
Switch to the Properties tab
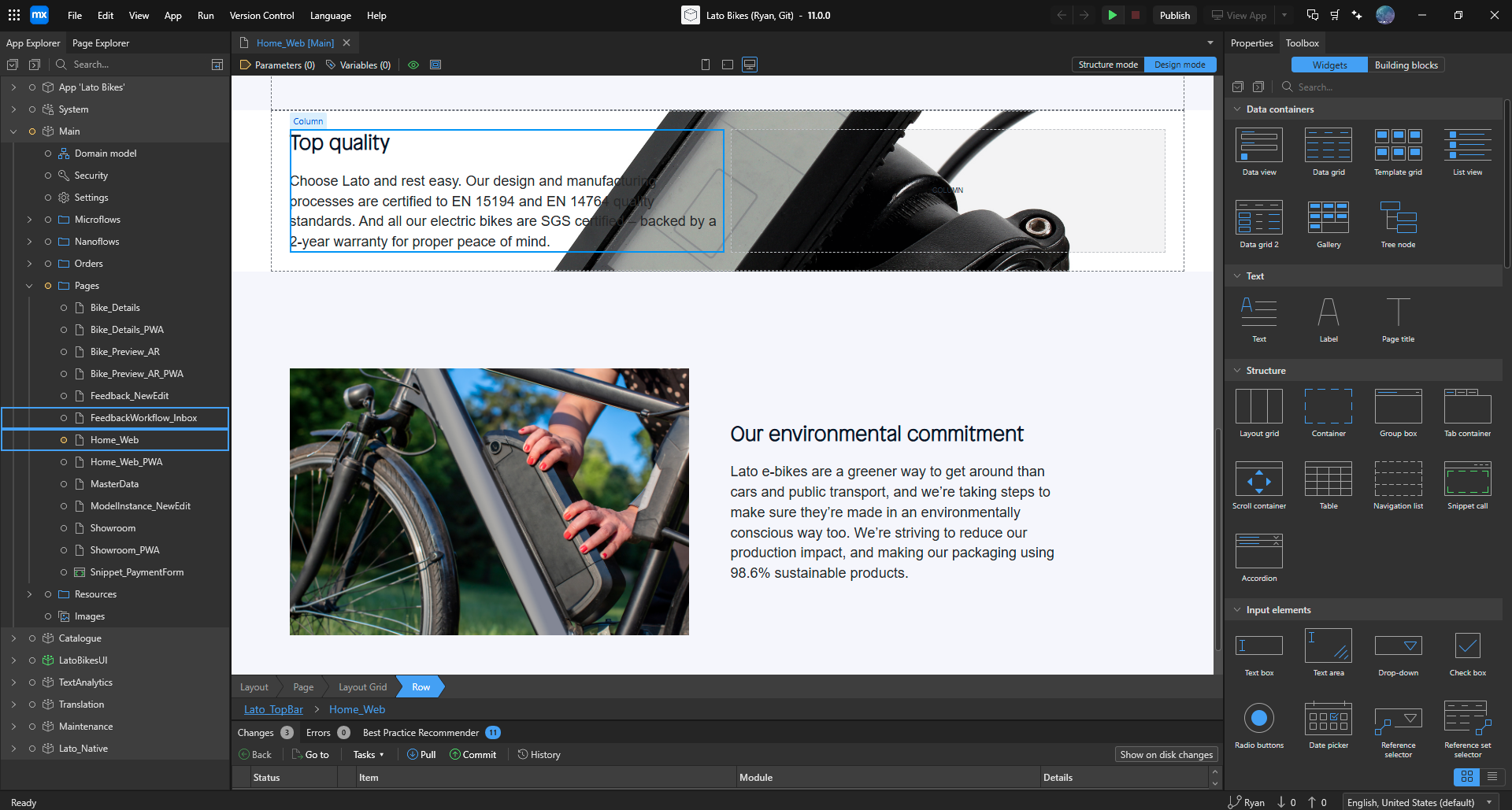pyautogui.click(x=1251, y=43)
